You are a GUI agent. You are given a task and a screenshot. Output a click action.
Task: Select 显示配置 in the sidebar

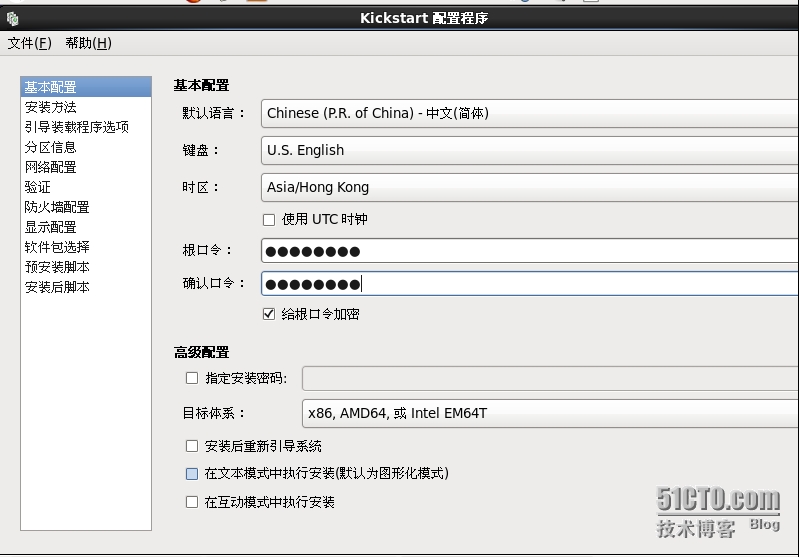tap(86, 227)
